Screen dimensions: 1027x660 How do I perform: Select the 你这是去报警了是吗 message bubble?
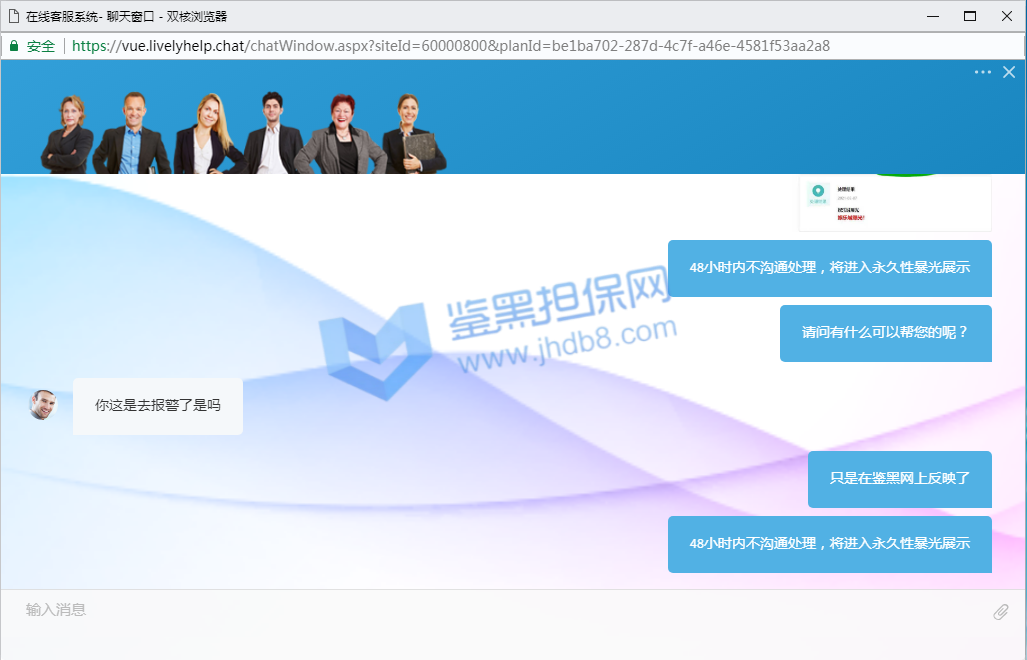(x=157, y=406)
